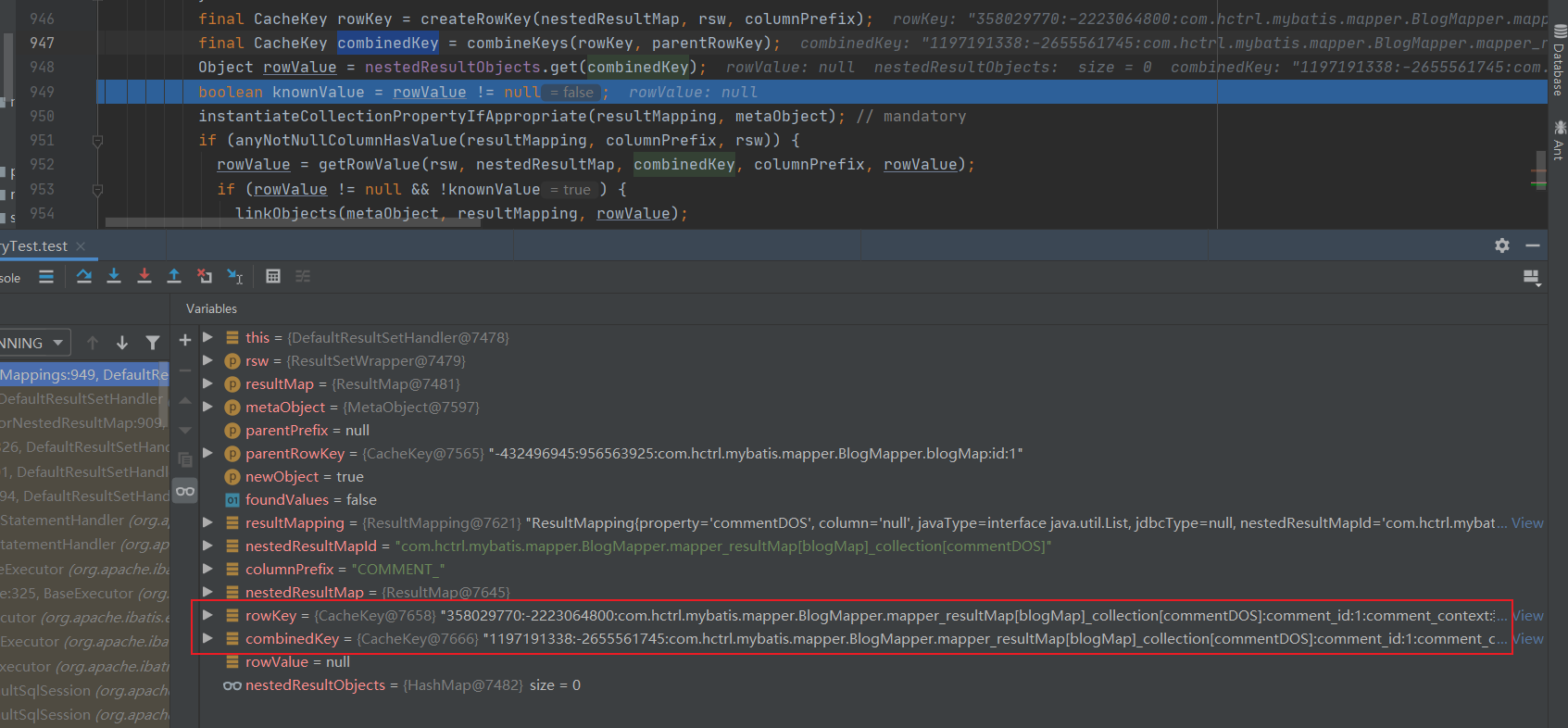Expand the rowKey variable node
The width and height of the screenshot is (1568, 728).
point(207,615)
